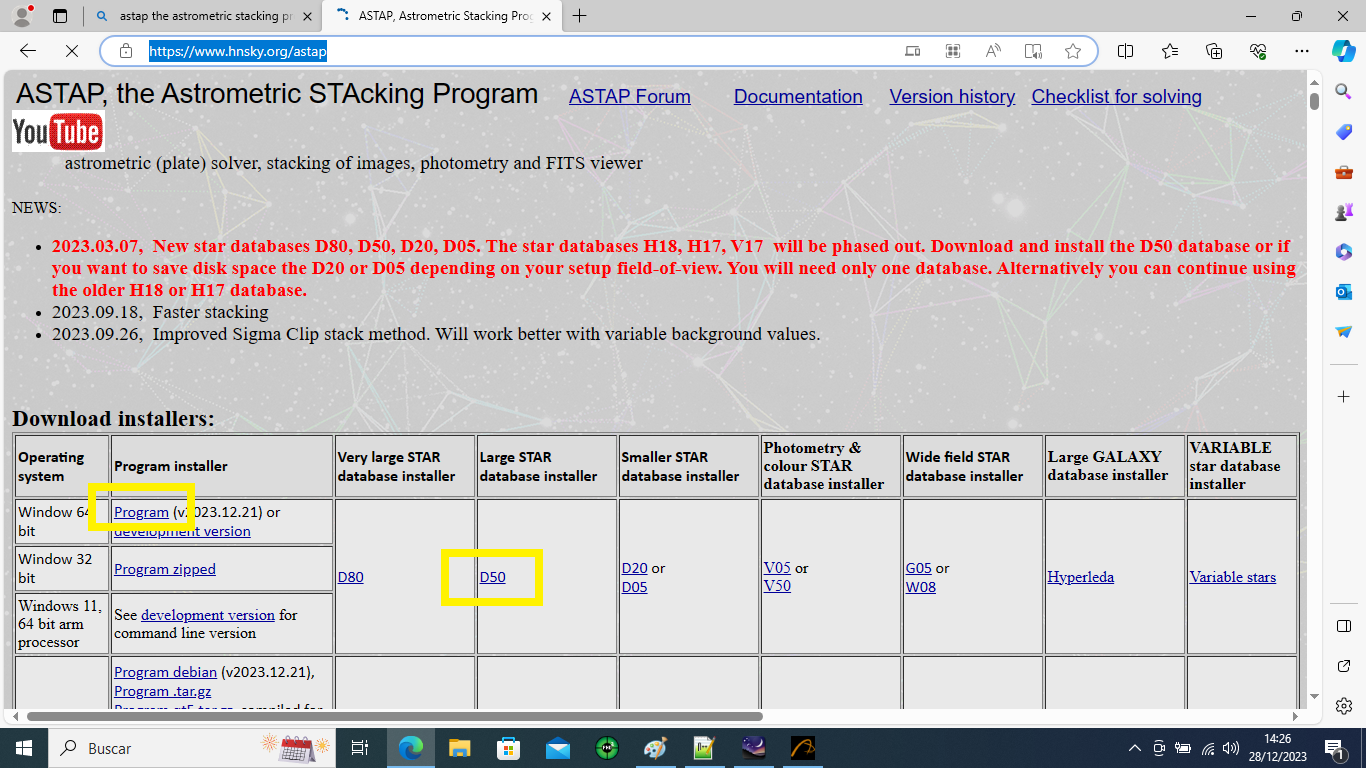Open the Tools briefcase icon in sidebar
Screen dimensions: 1366x768
(x=1344, y=172)
